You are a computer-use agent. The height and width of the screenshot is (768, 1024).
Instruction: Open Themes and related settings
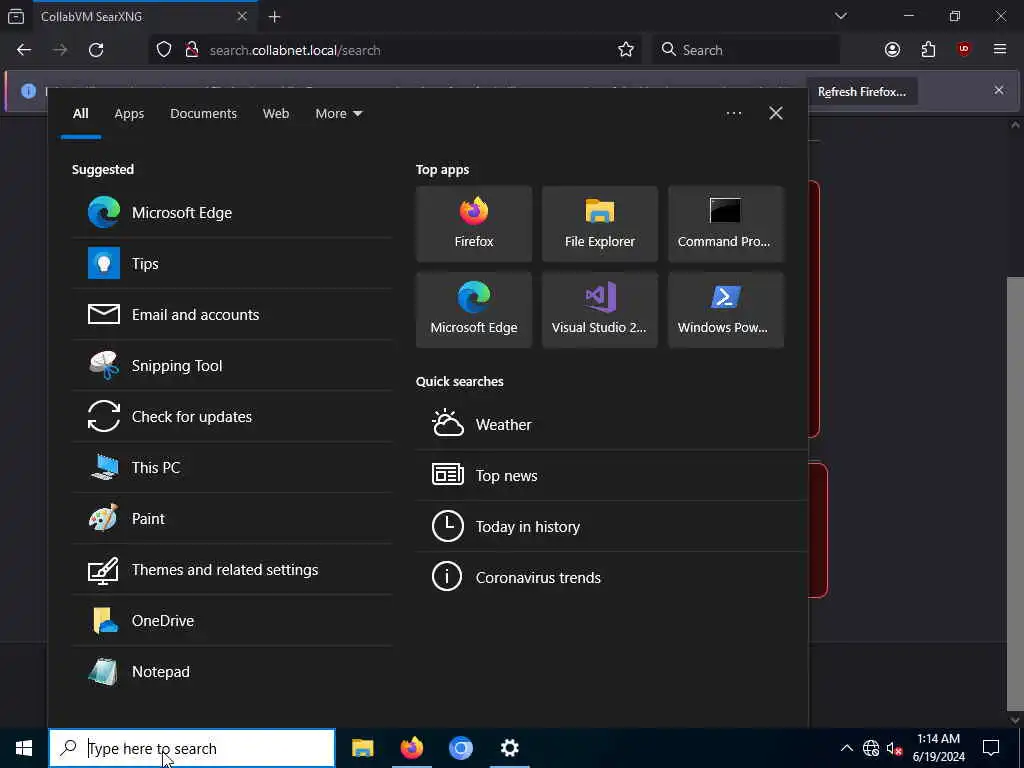pos(232,569)
